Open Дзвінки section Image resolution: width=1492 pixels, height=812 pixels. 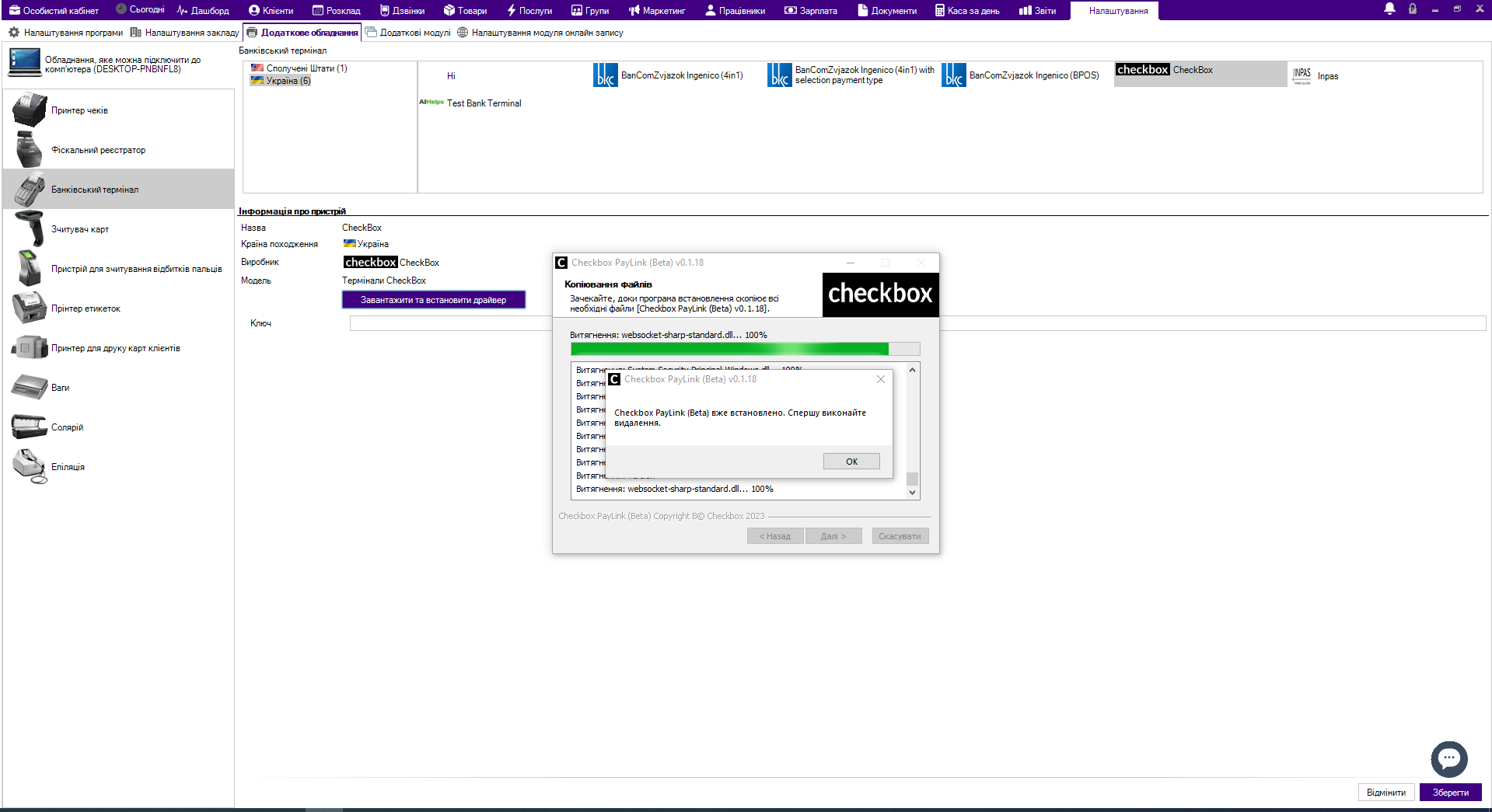[x=402, y=10]
